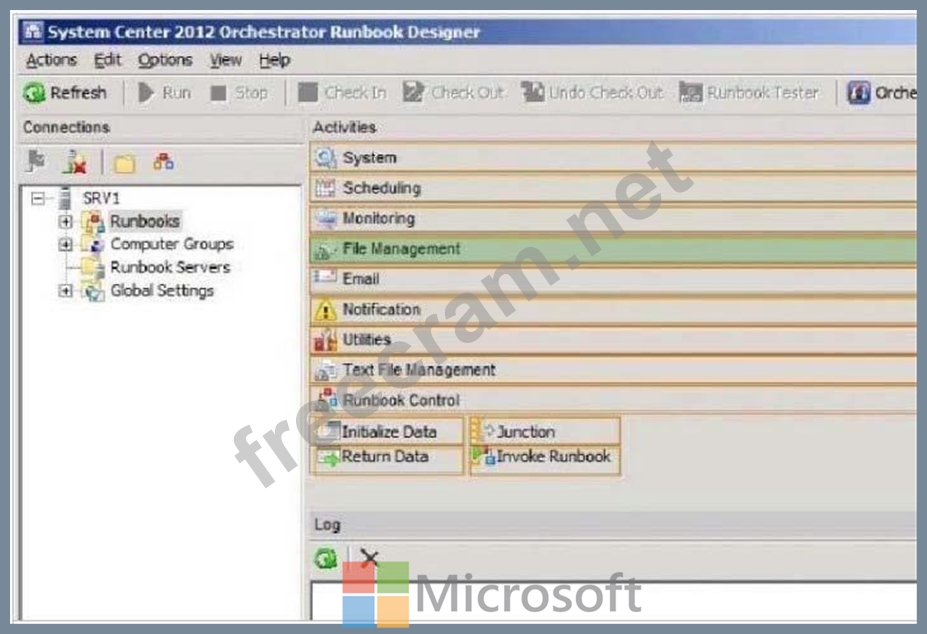Select the Junction activity
927x634 pixels.
[544, 432]
